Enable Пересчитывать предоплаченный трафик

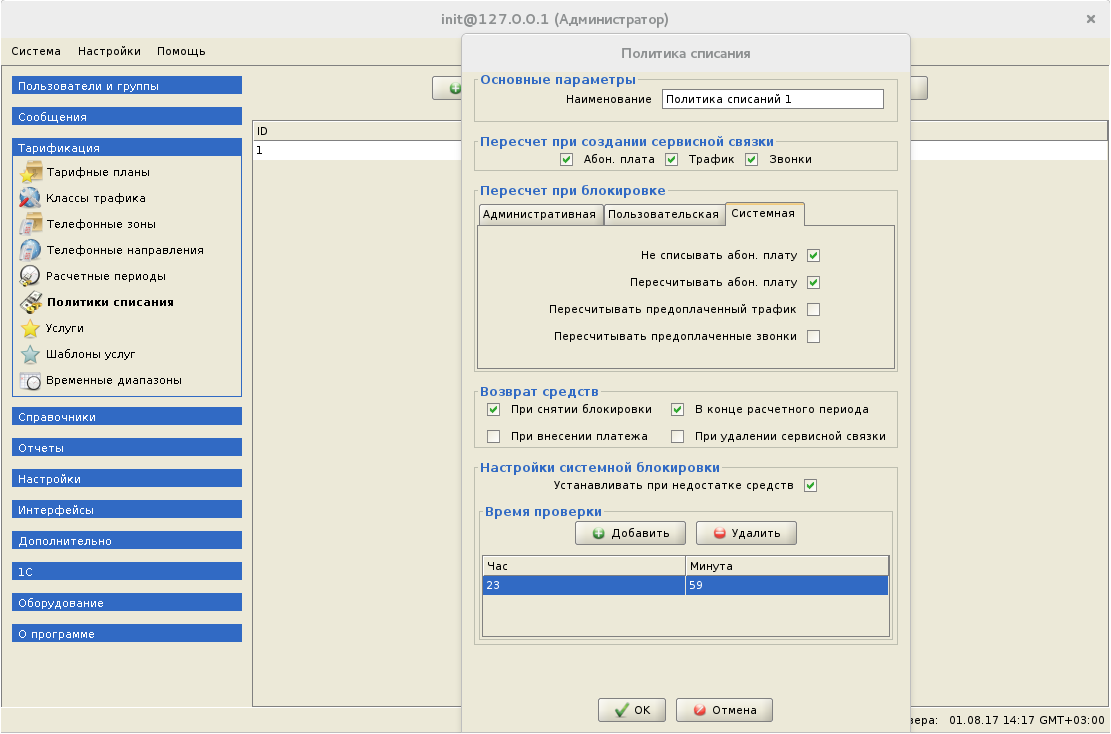813,310
